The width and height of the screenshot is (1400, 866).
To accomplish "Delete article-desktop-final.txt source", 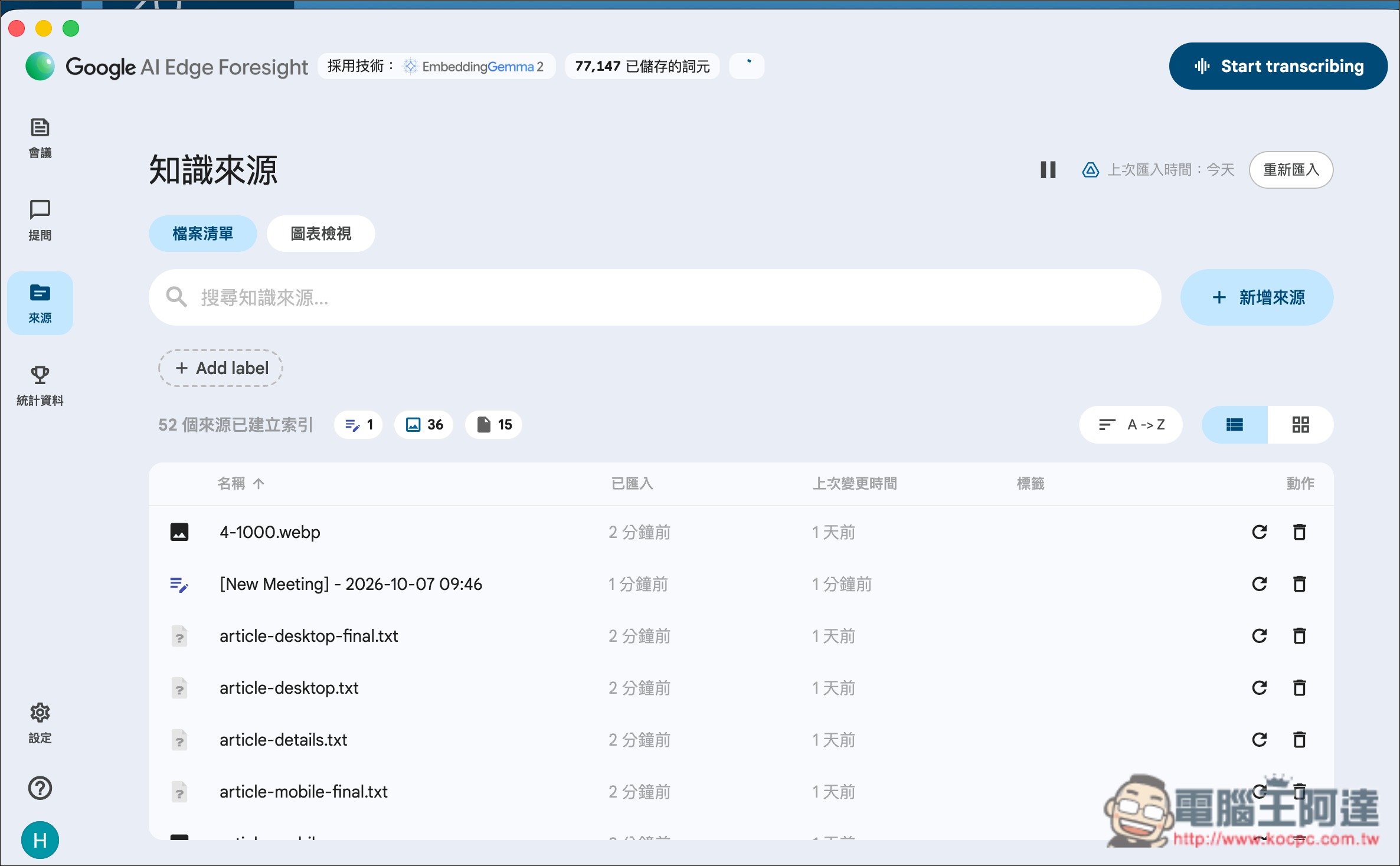I will point(1300,636).
